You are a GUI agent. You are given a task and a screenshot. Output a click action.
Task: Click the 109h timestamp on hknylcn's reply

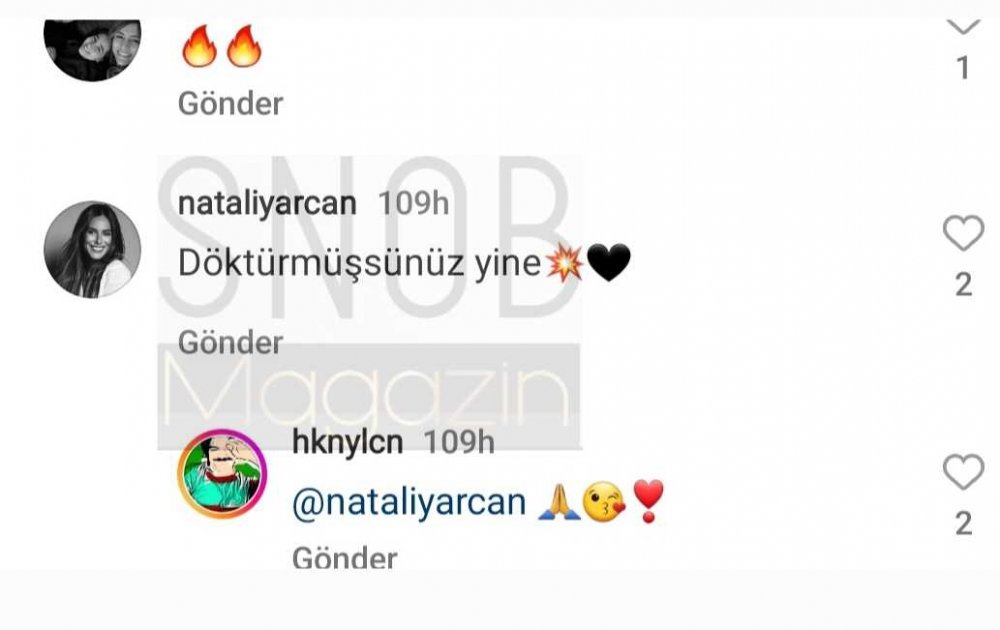coord(458,443)
